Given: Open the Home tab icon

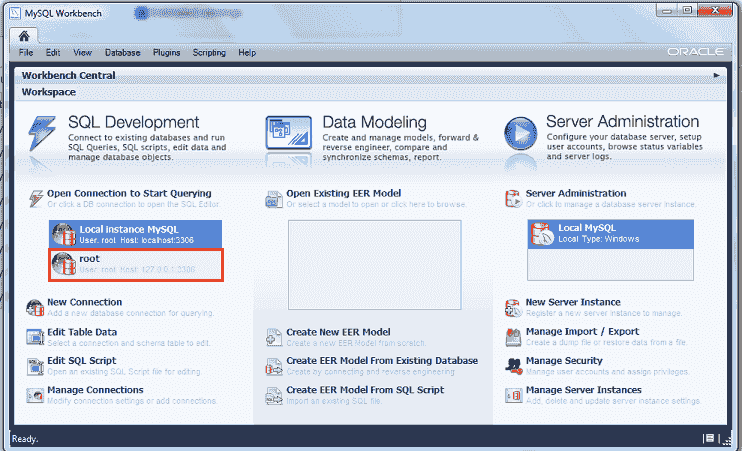Looking at the screenshot, I should click(x=24, y=36).
